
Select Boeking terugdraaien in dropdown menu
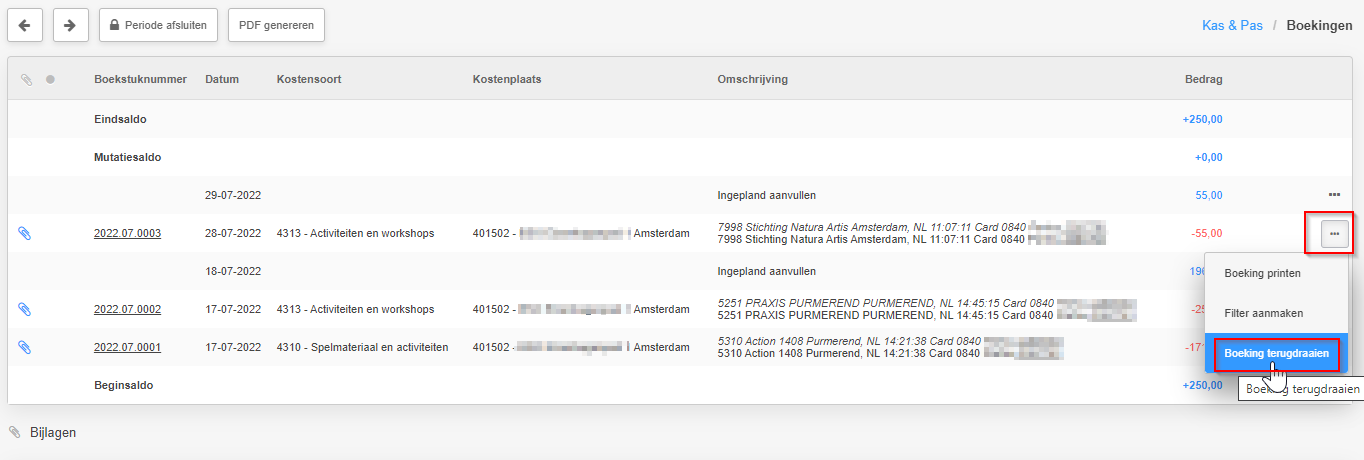coord(1276,353)
